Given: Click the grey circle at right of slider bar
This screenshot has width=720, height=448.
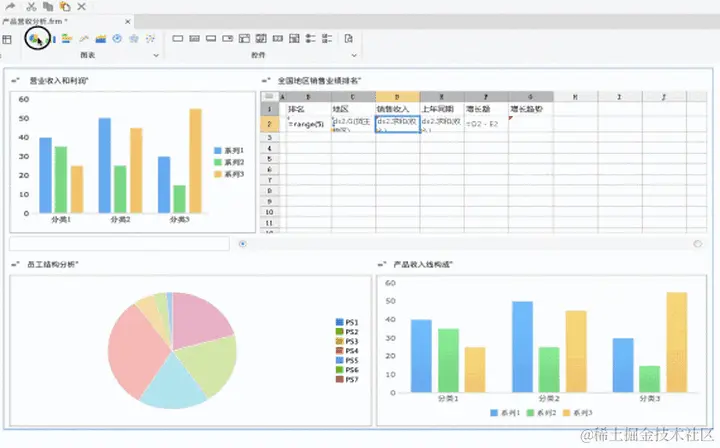Looking at the screenshot, I should coord(698,244).
